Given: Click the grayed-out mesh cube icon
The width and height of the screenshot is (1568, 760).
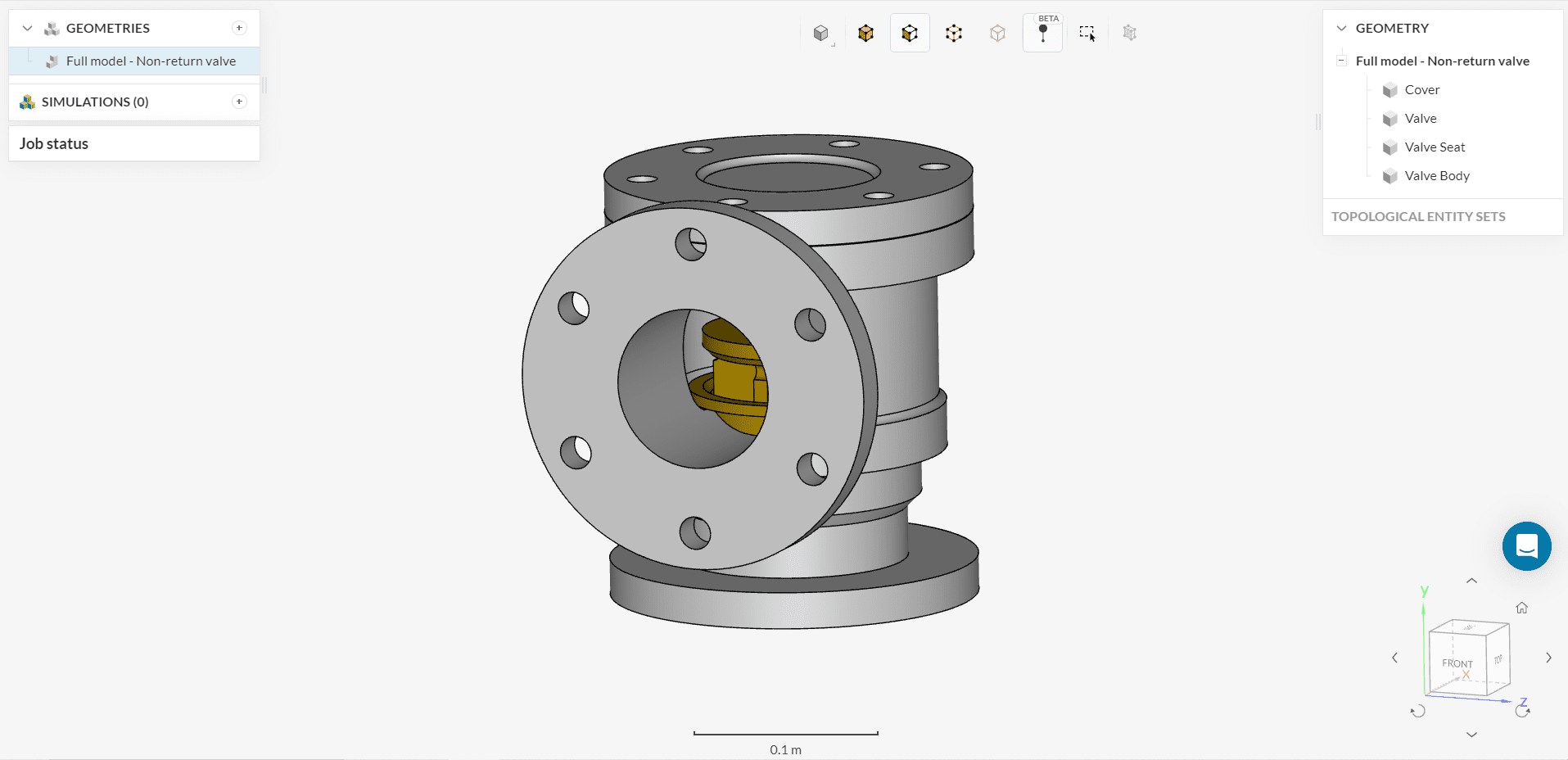Looking at the screenshot, I should coord(1130,34).
